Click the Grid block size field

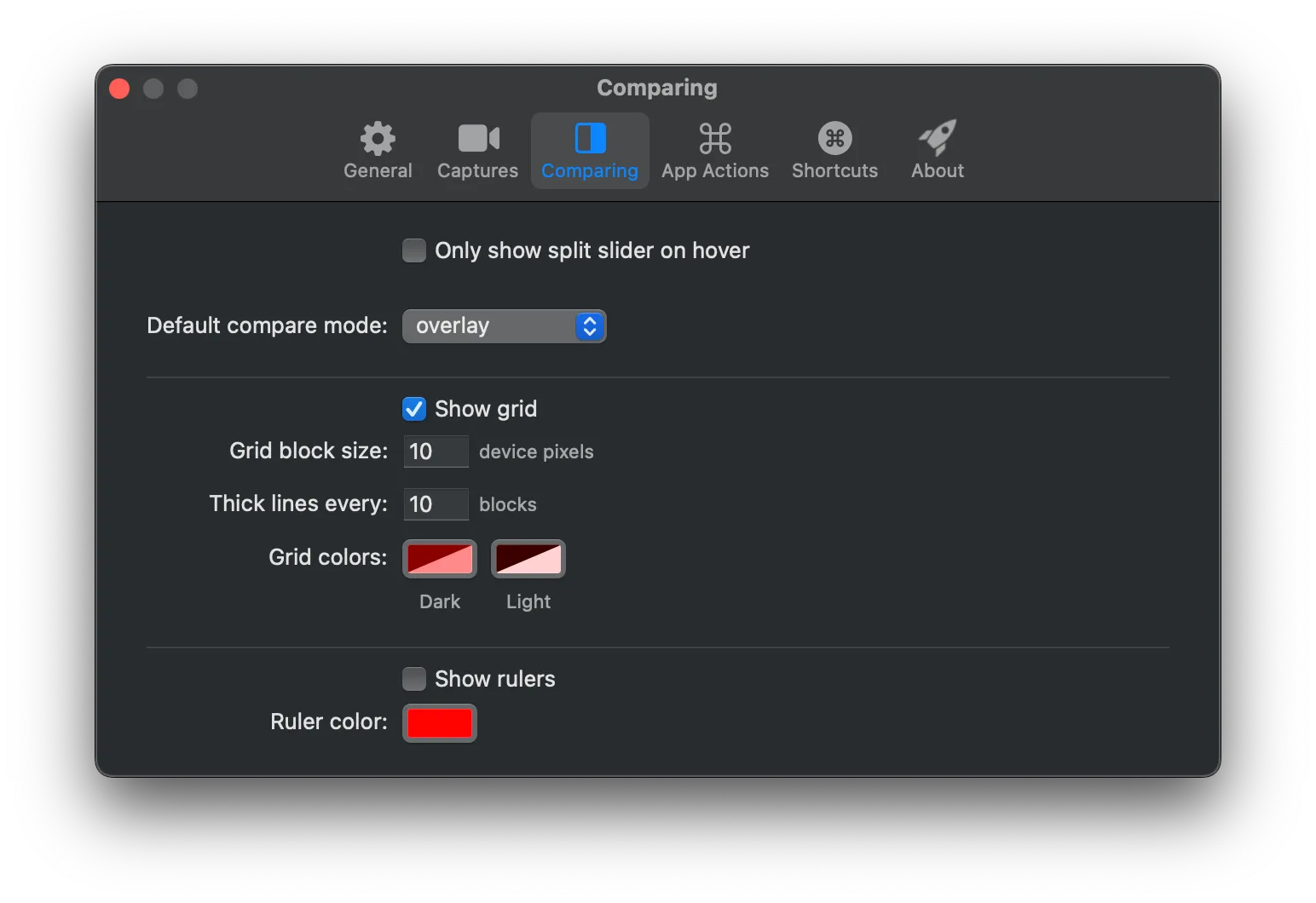436,451
